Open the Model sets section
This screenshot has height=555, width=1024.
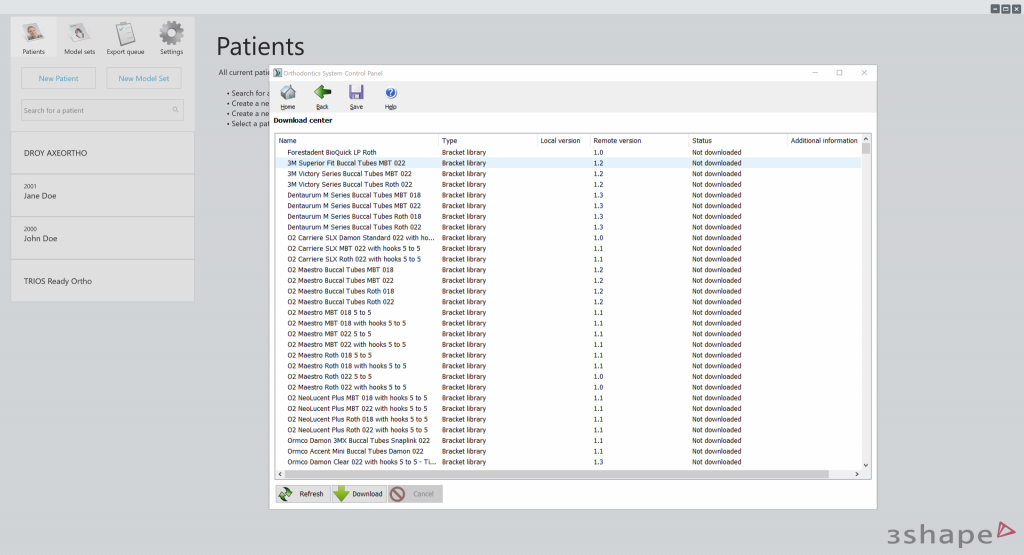tap(79, 37)
